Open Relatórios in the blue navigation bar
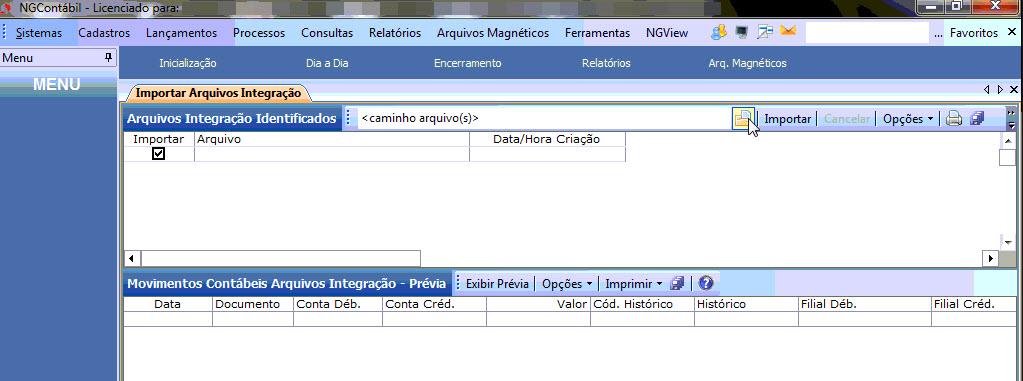Screen dimensions: 1023x381 [606, 63]
